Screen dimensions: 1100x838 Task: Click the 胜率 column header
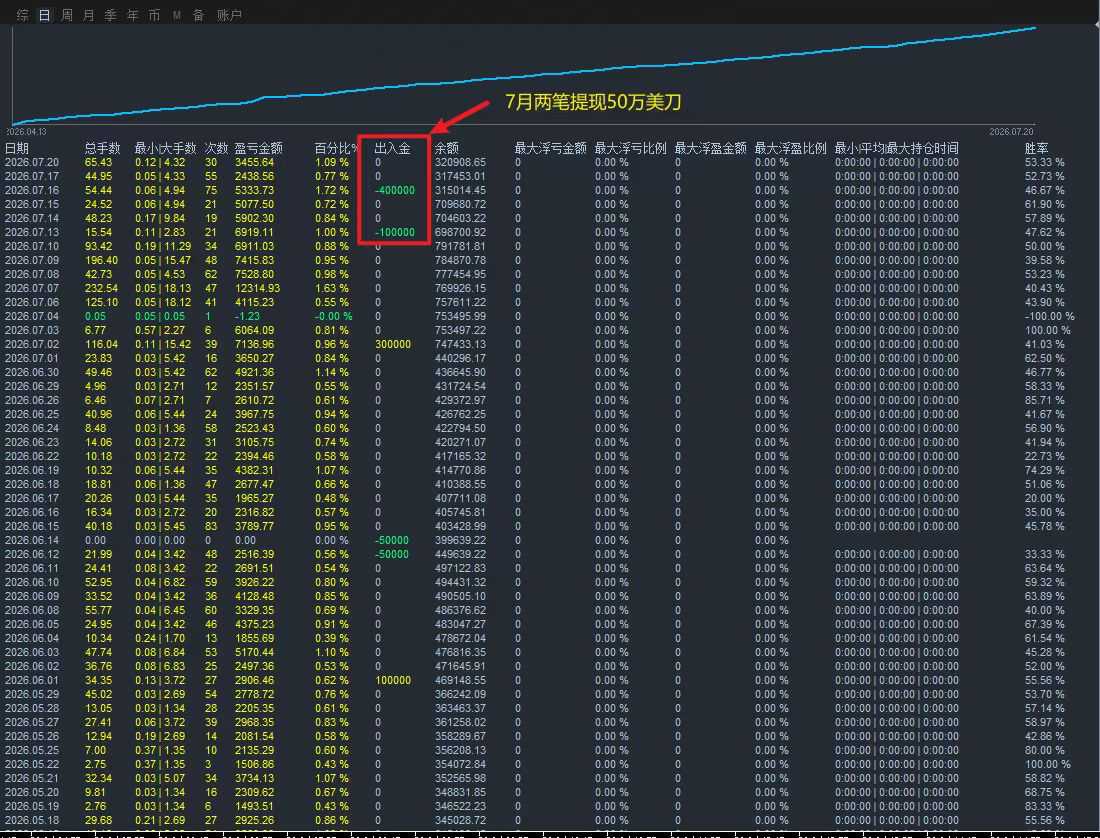coord(1036,148)
